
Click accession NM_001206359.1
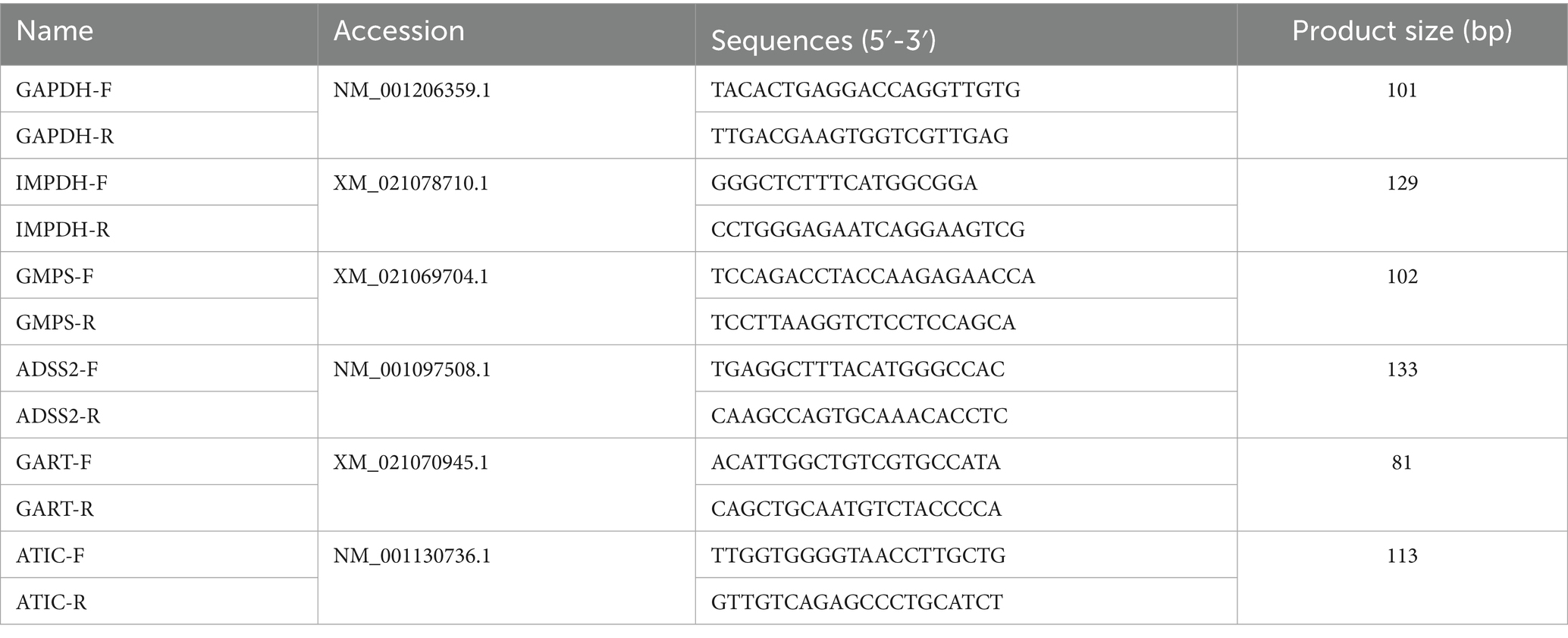point(412,90)
